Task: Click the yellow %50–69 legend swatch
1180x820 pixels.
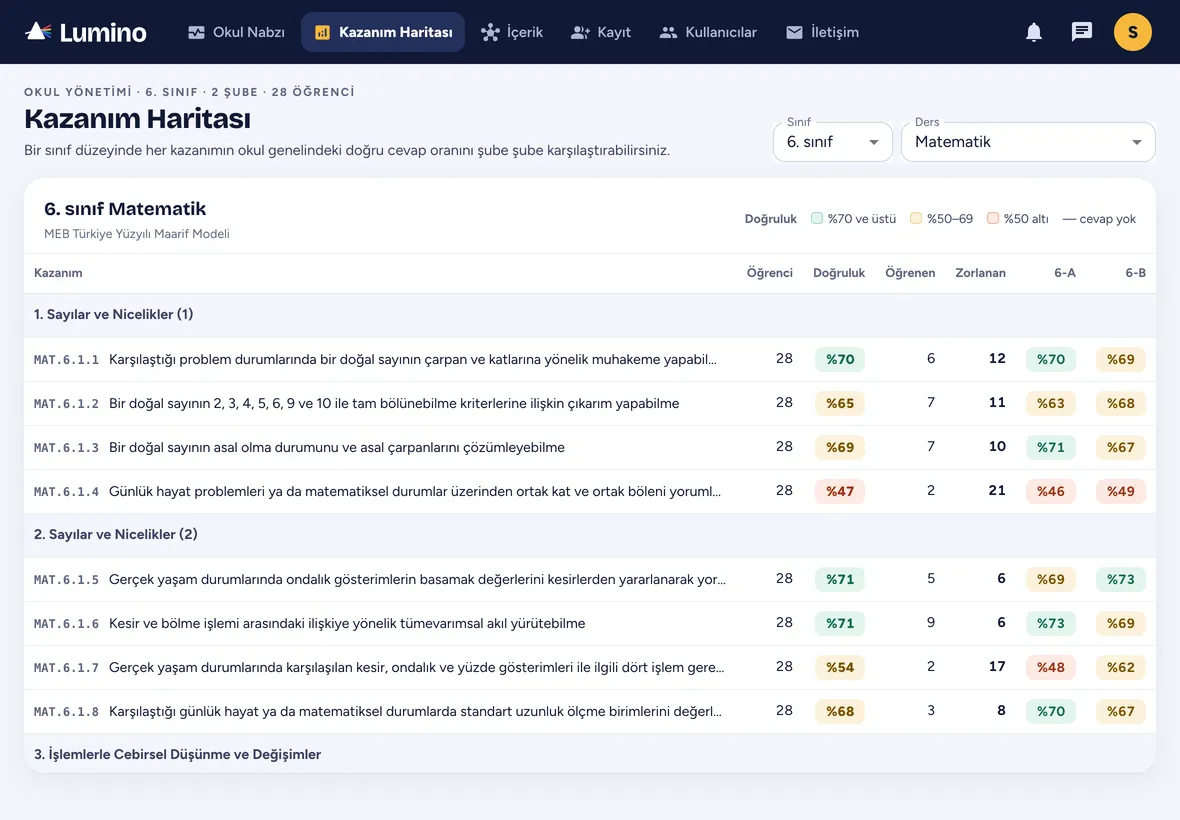Action: click(916, 218)
